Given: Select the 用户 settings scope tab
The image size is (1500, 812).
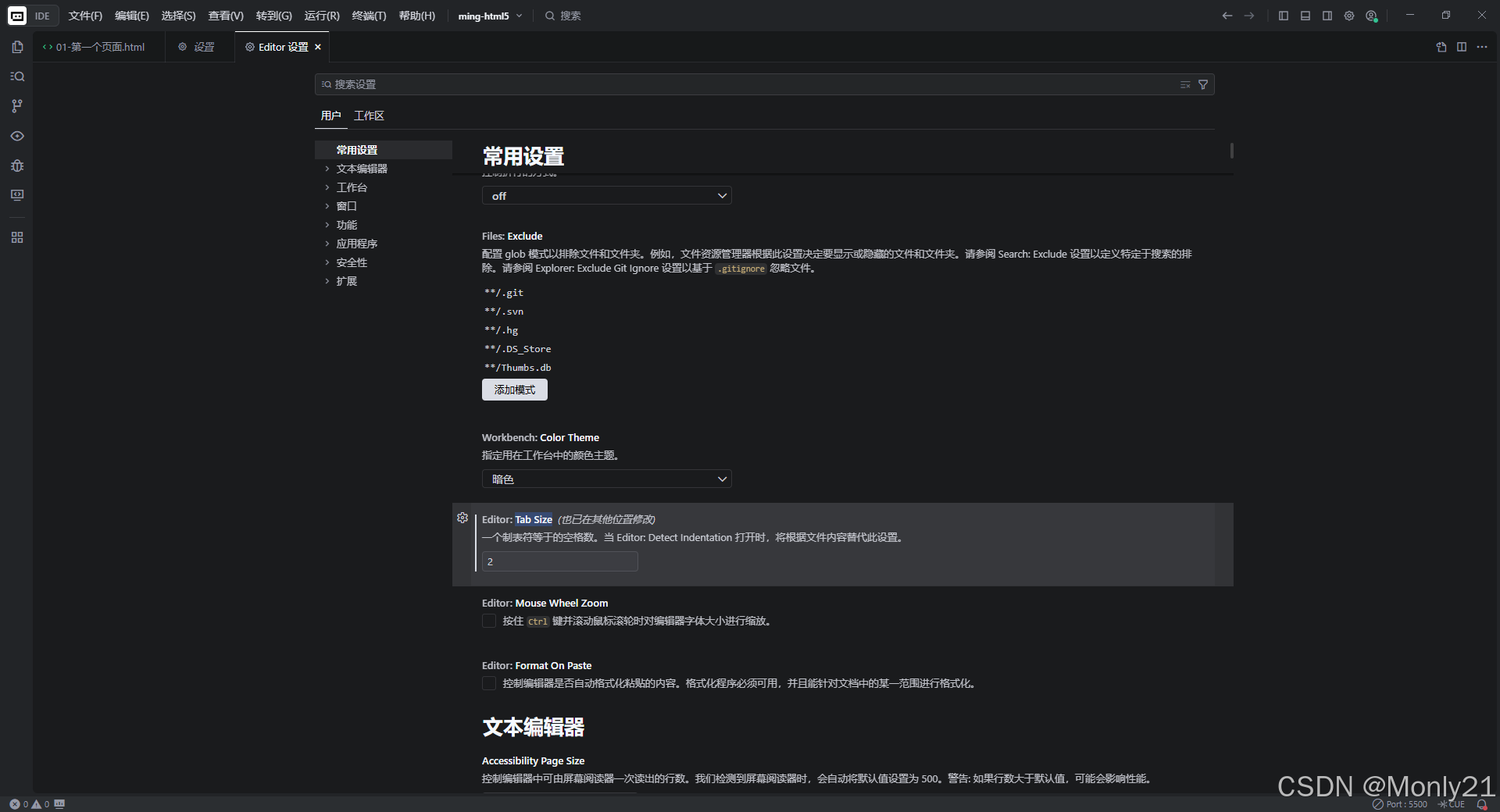Looking at the screenshot, I should (x=331, y=116).
